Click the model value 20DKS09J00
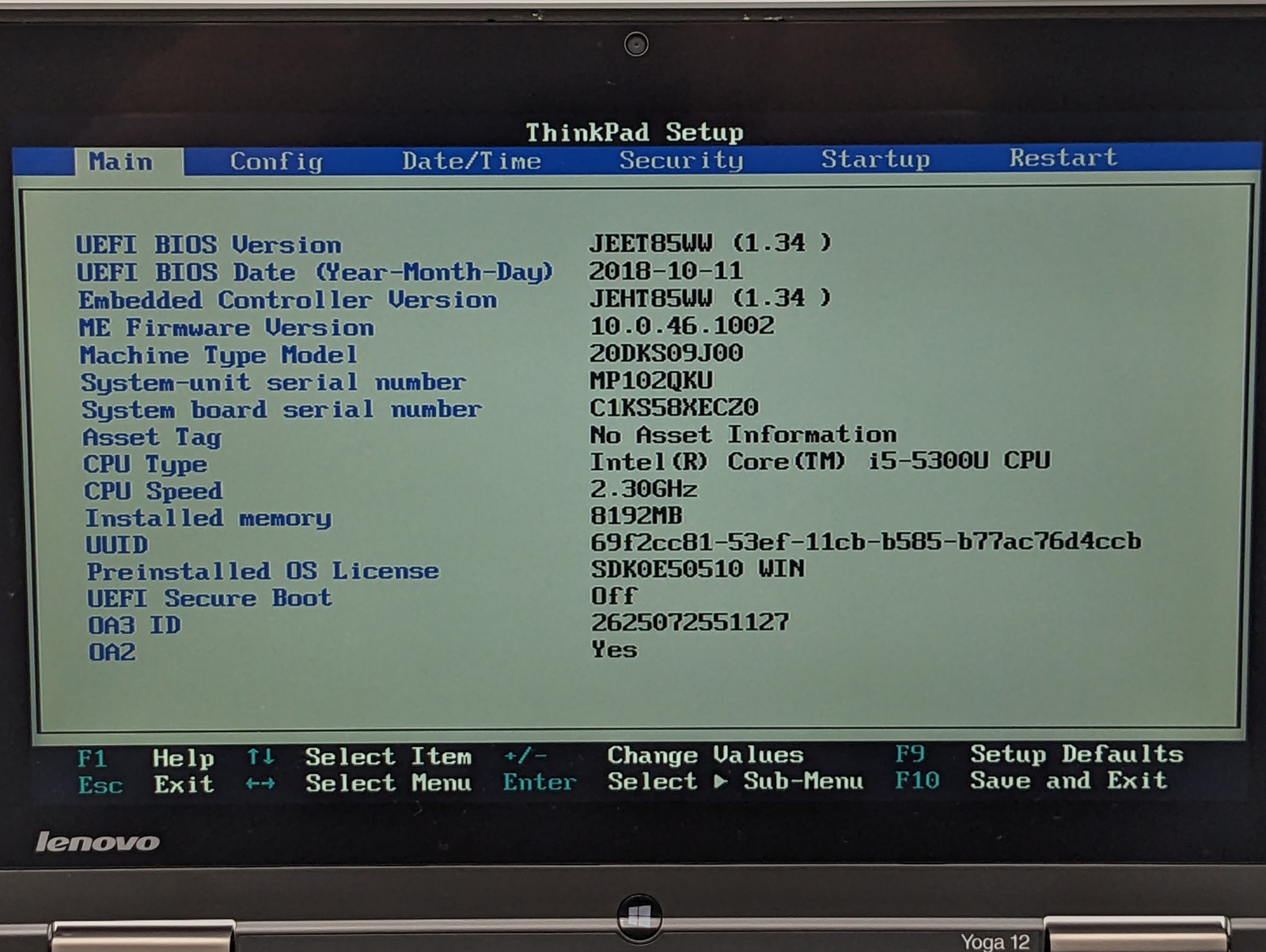The height and width of the screenshot is (952, 1266). click(666, 352)
